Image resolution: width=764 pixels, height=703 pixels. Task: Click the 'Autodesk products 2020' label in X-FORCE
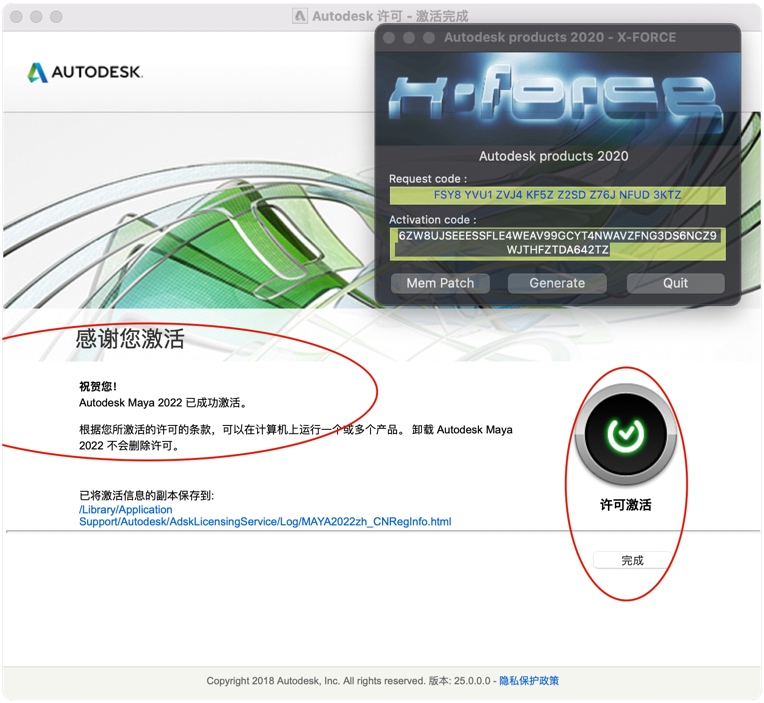(554, 156)
